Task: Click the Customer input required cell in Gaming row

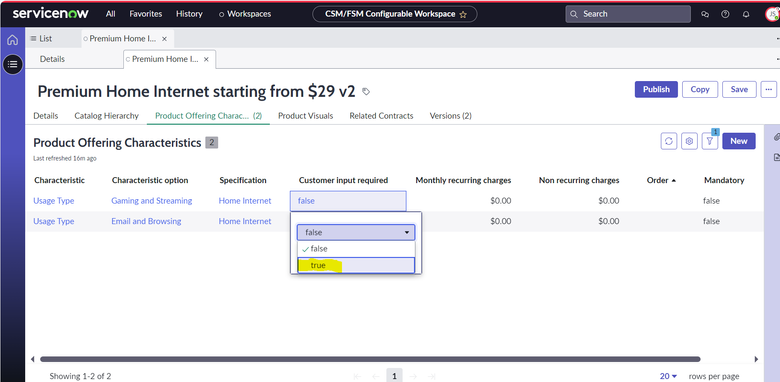Action: click(348, 201)
